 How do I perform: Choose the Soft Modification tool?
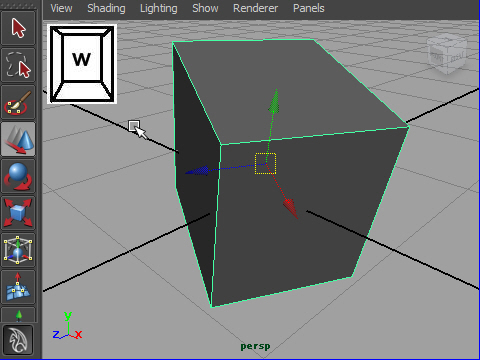[18, 287]
